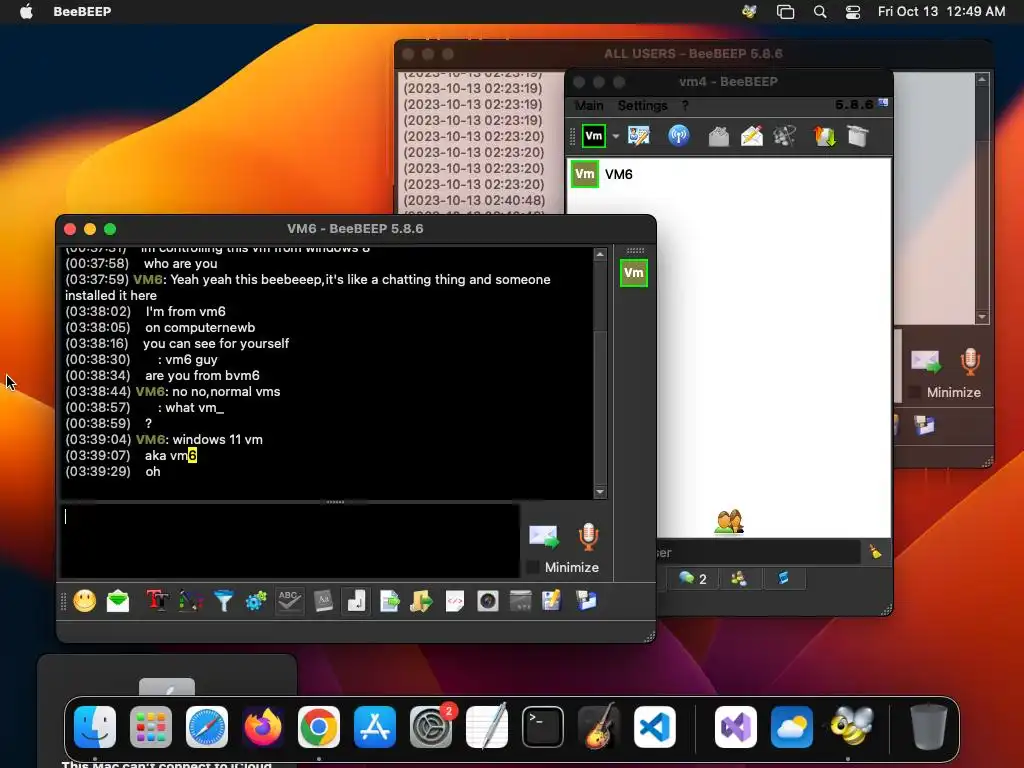Viewport: 1024px width, 768px height.
Task: Toggle the word completer dictionary icon
Action: 323,601
